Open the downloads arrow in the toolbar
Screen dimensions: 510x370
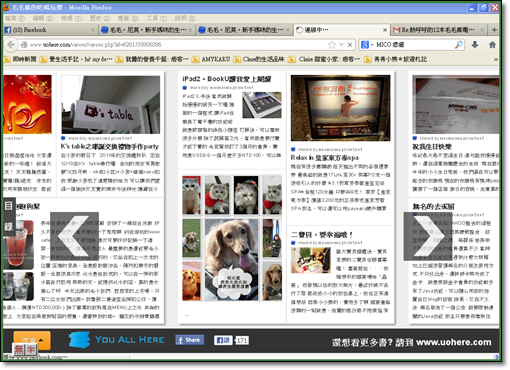pyautogui.click(x=475, y=45)
